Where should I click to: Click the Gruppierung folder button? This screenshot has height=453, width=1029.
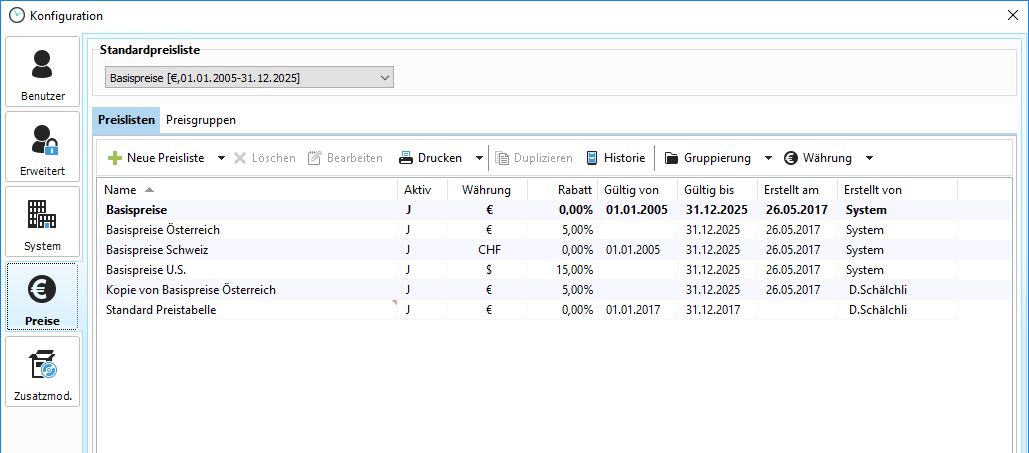pyautogui.click(x=708, y=158)
